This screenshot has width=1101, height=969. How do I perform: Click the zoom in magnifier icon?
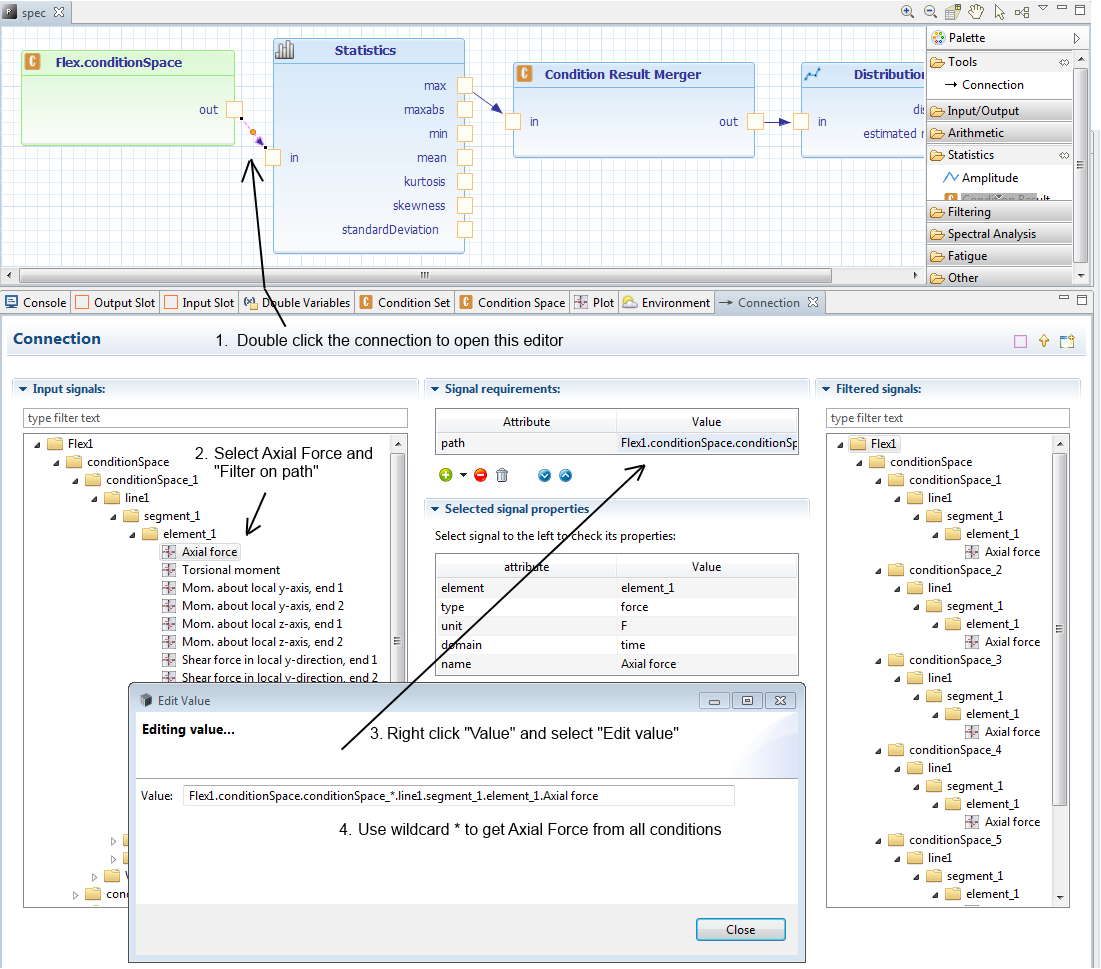click(x=908, y=12)
